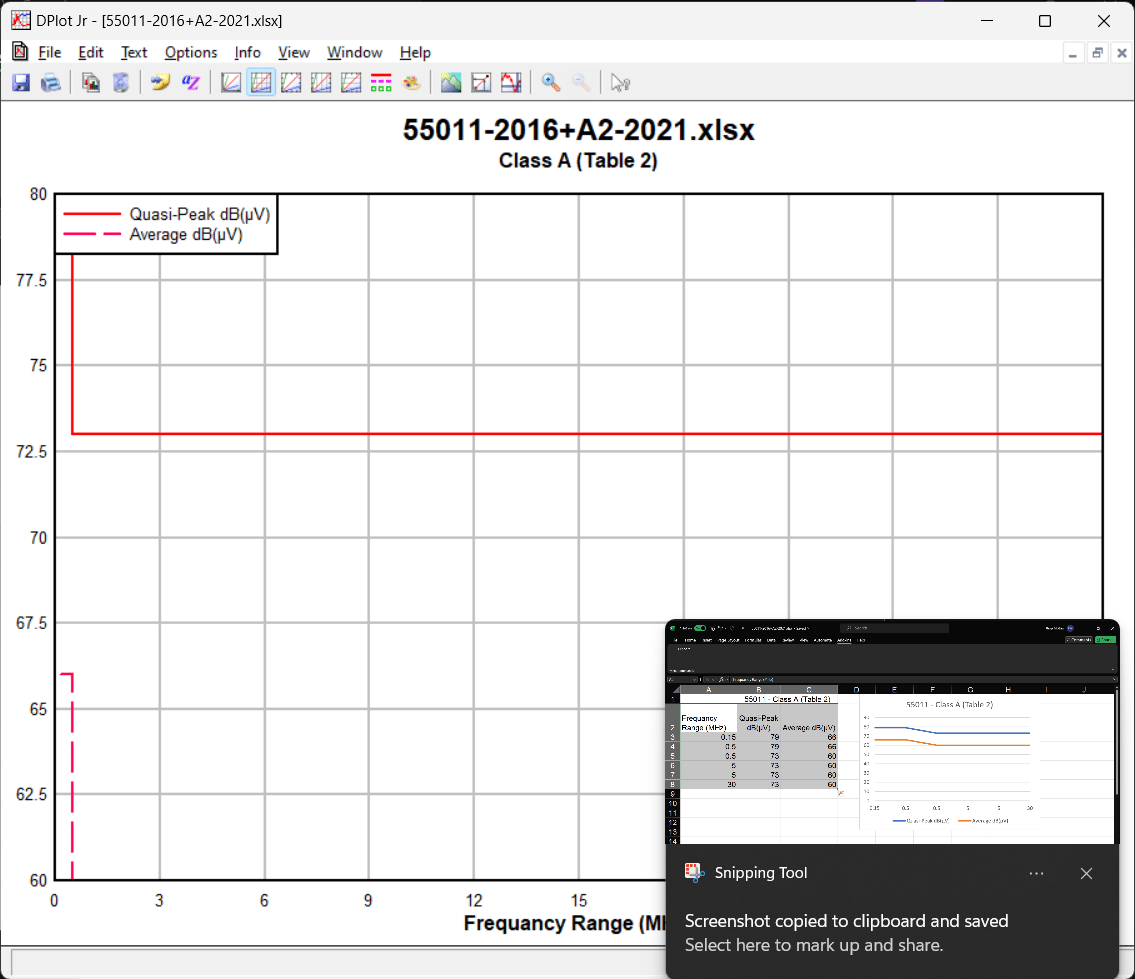Dismiss the Snipping Tool notification
1135x979 pixels.
[1087, 873]
